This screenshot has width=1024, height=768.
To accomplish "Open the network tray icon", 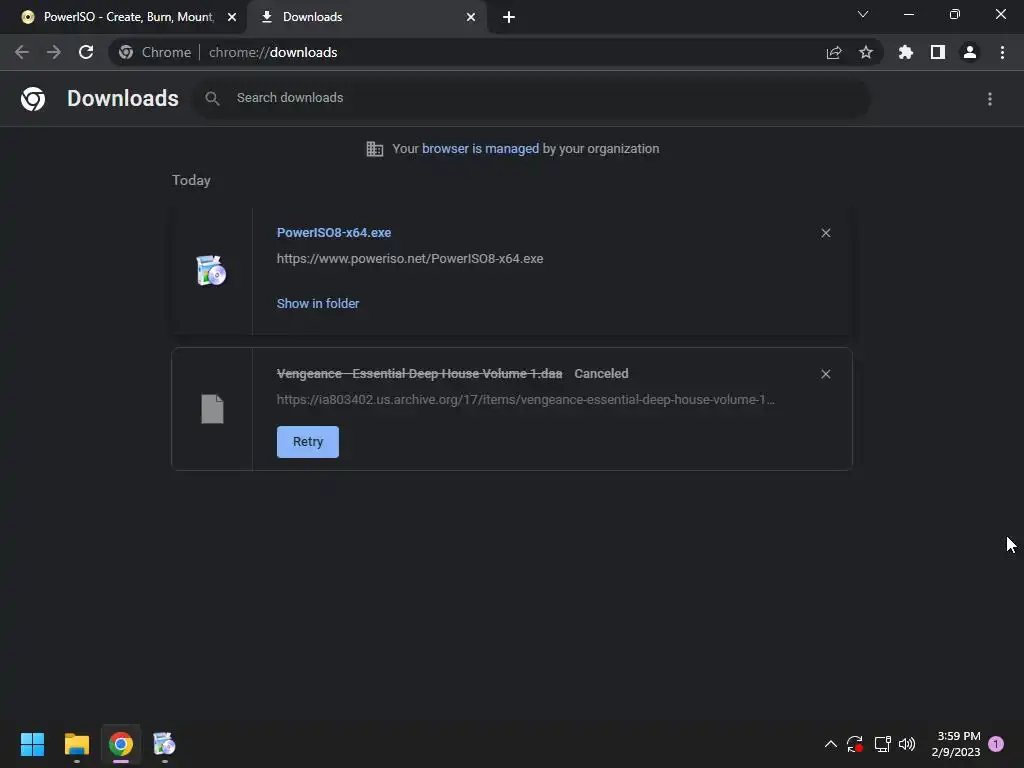I will 882,744.
